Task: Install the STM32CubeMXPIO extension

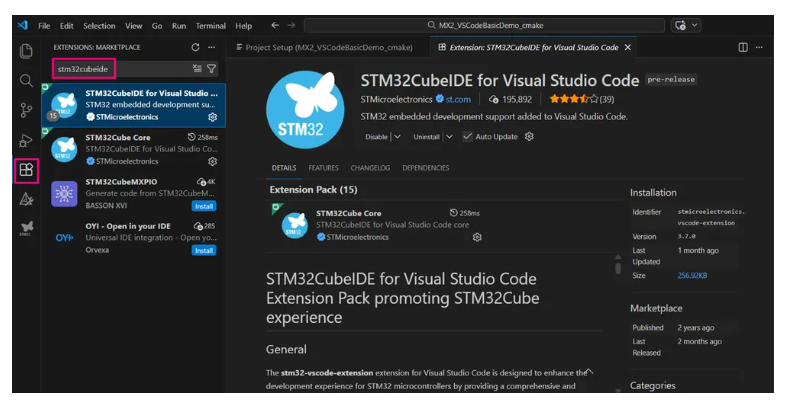Action: pyautogui.click(x=204, y=206)
